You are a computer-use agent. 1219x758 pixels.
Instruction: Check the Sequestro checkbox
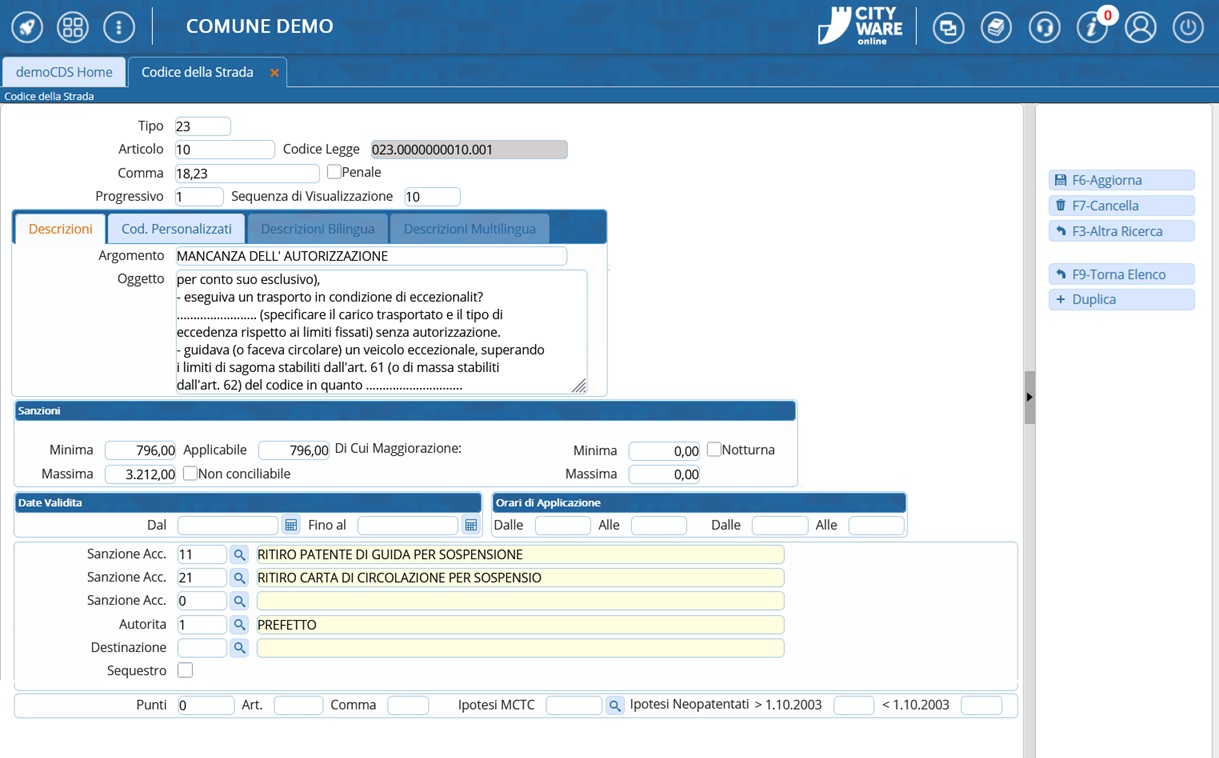[x=185, y=670]
